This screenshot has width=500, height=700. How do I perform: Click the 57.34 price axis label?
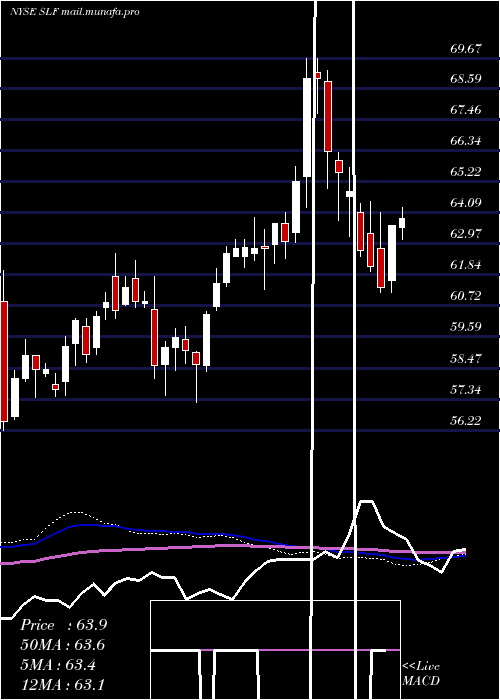(466, 390)
